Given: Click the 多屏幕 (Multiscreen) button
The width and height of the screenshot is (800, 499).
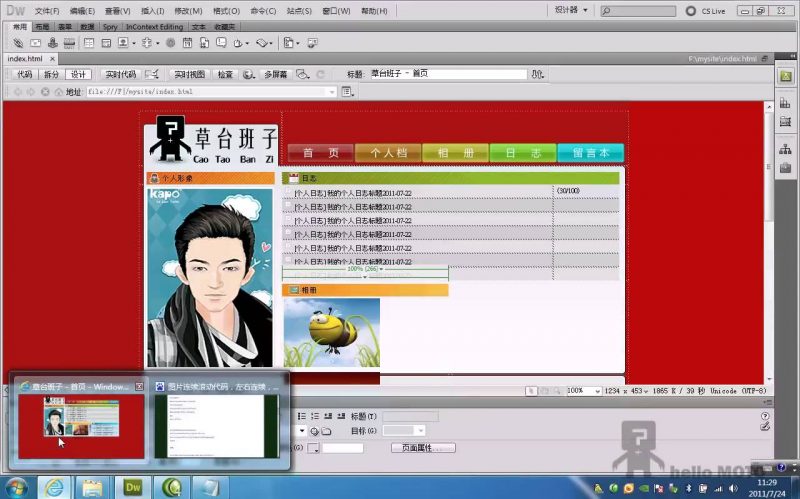Looking at the screenshot, I should 275,74.
